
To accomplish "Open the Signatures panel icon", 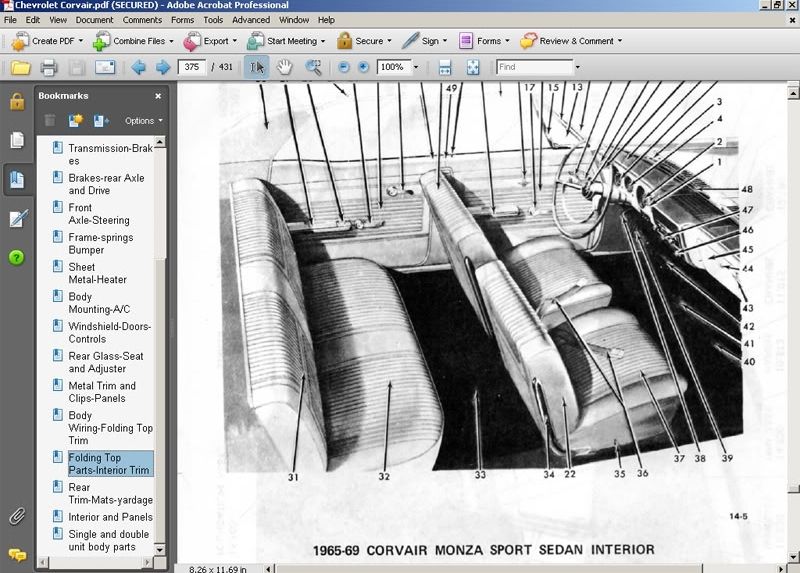I will 17,219.
